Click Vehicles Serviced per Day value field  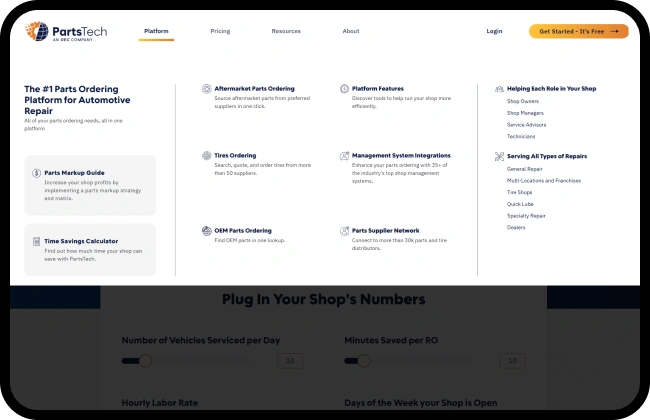(290, 361)
